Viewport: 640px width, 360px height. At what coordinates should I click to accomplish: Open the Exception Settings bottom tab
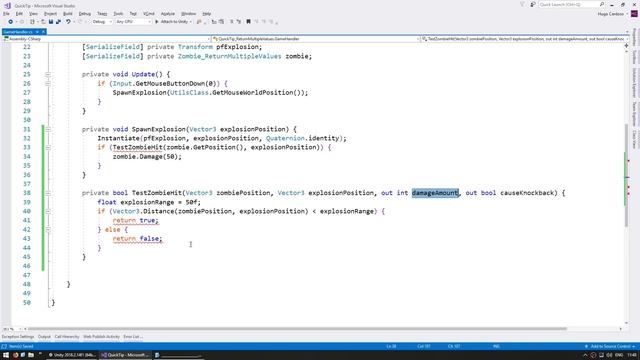(18, 337)
